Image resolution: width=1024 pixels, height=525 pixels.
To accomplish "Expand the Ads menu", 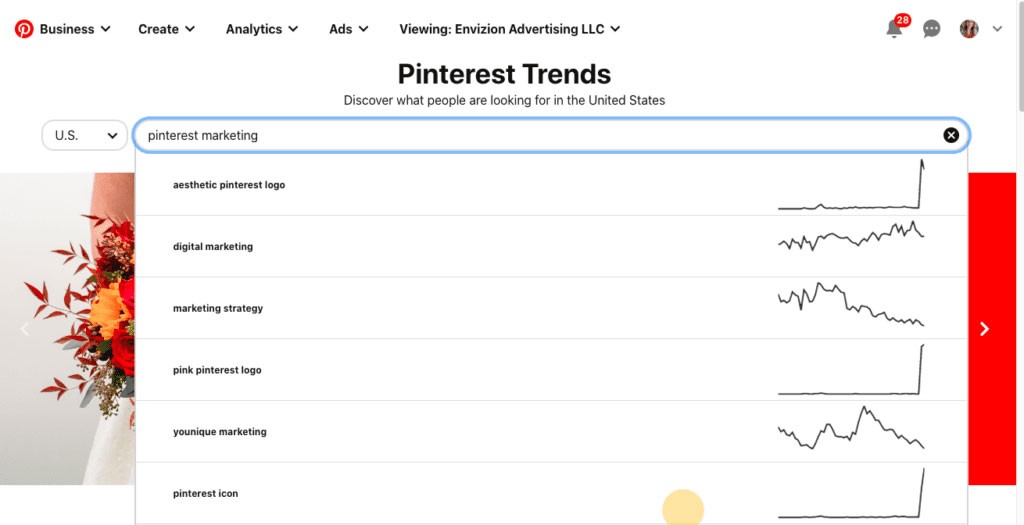I will point(349,29).
